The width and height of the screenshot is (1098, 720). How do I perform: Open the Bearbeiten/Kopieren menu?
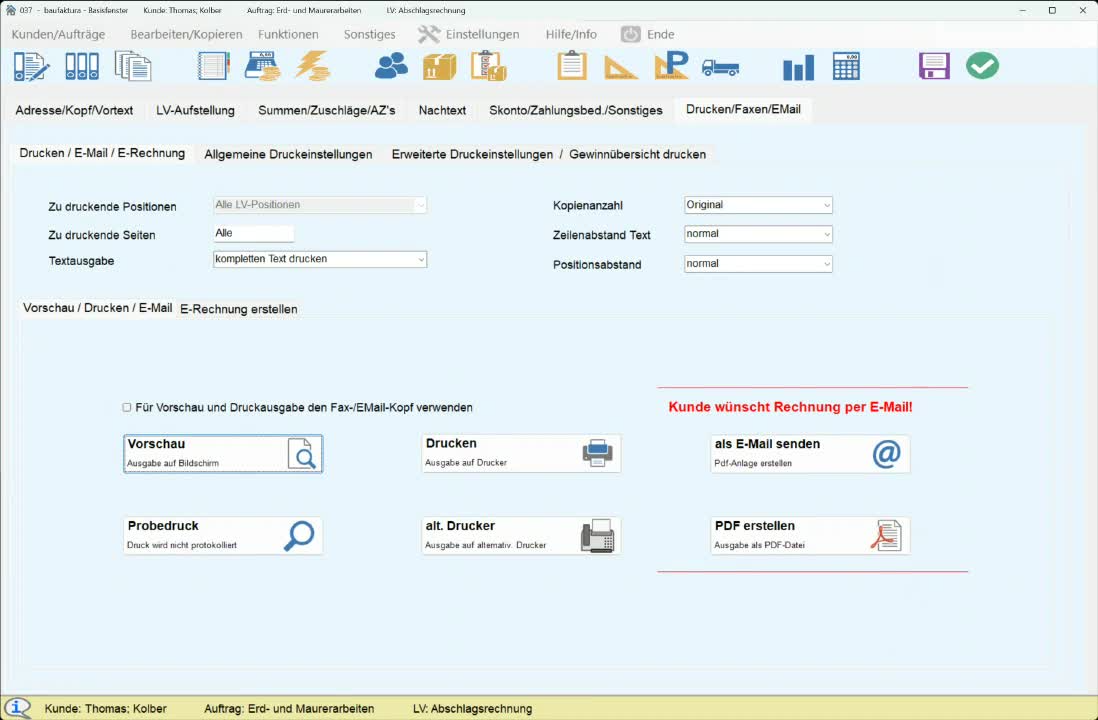coord(186,34)
